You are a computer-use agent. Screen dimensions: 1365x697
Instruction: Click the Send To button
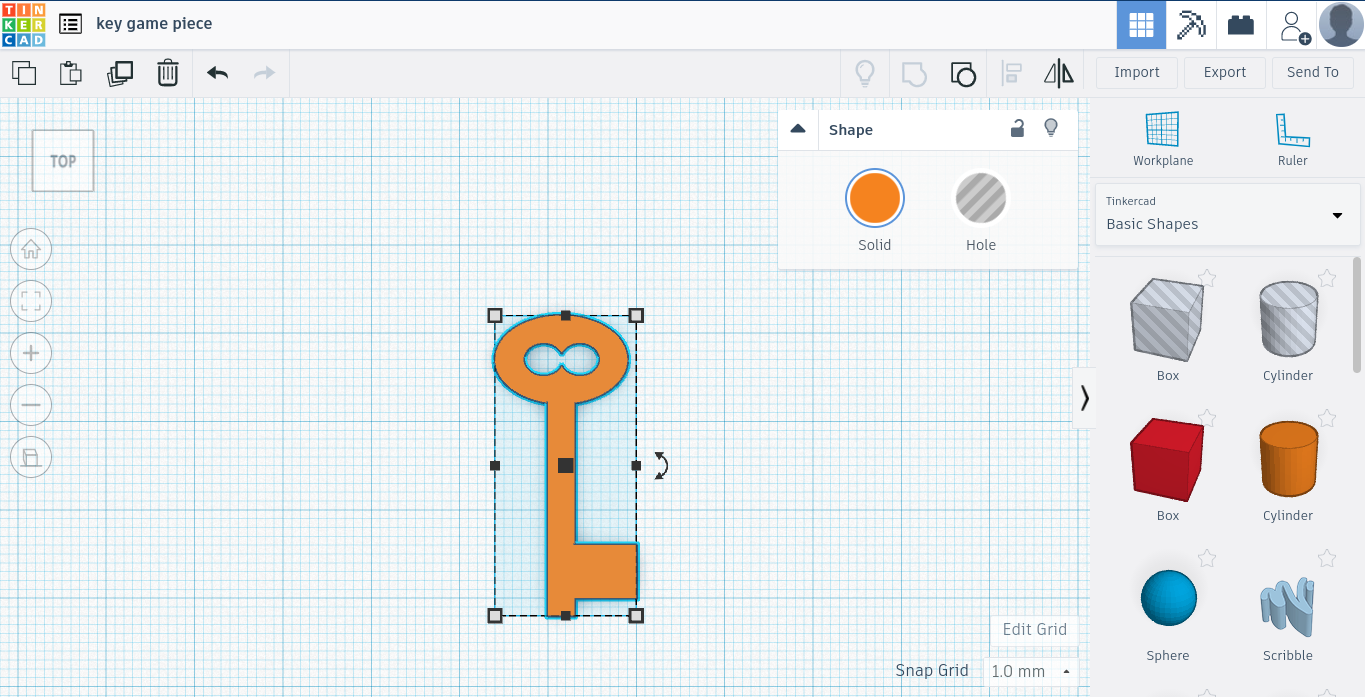tap(1313, 72)
